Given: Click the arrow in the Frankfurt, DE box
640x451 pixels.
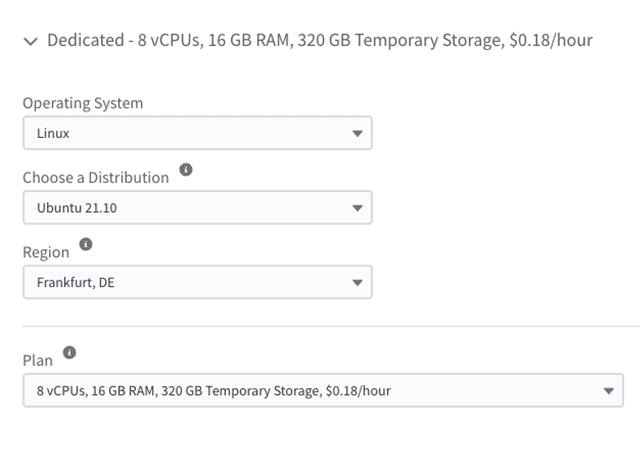Looking at the screenshot, I should coord(358,282).
